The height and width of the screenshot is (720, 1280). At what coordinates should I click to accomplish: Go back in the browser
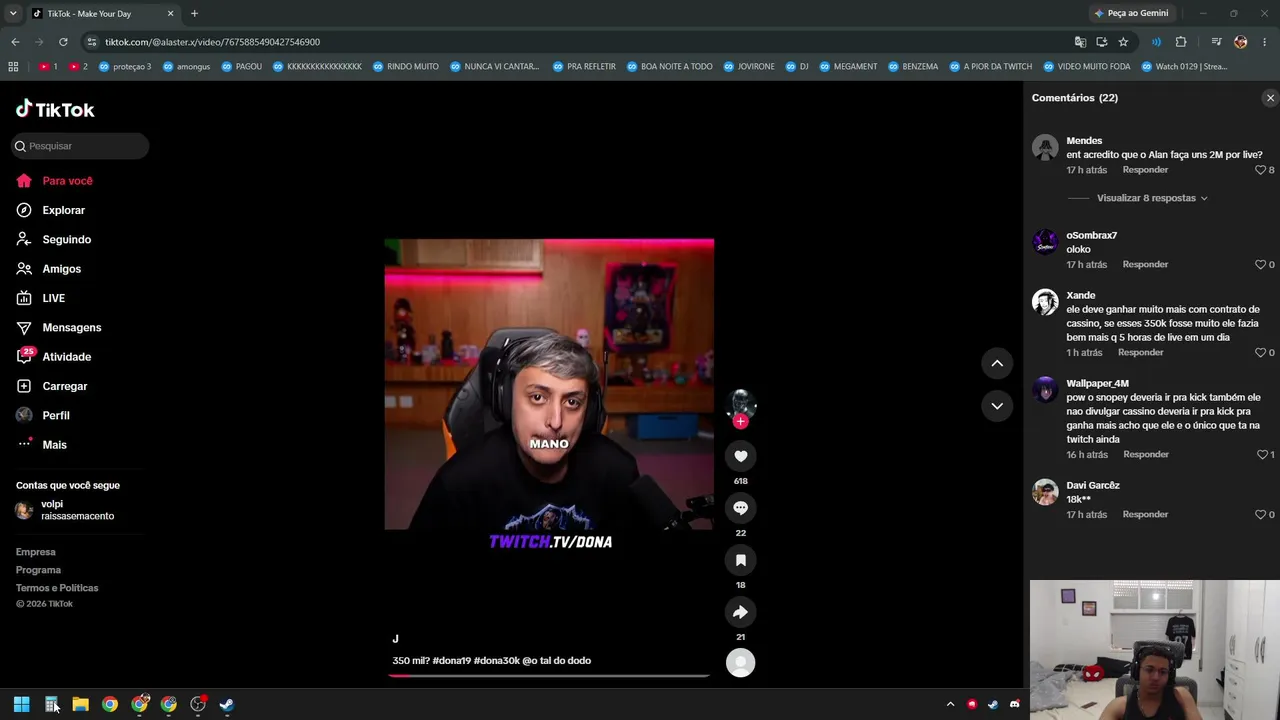15,42
